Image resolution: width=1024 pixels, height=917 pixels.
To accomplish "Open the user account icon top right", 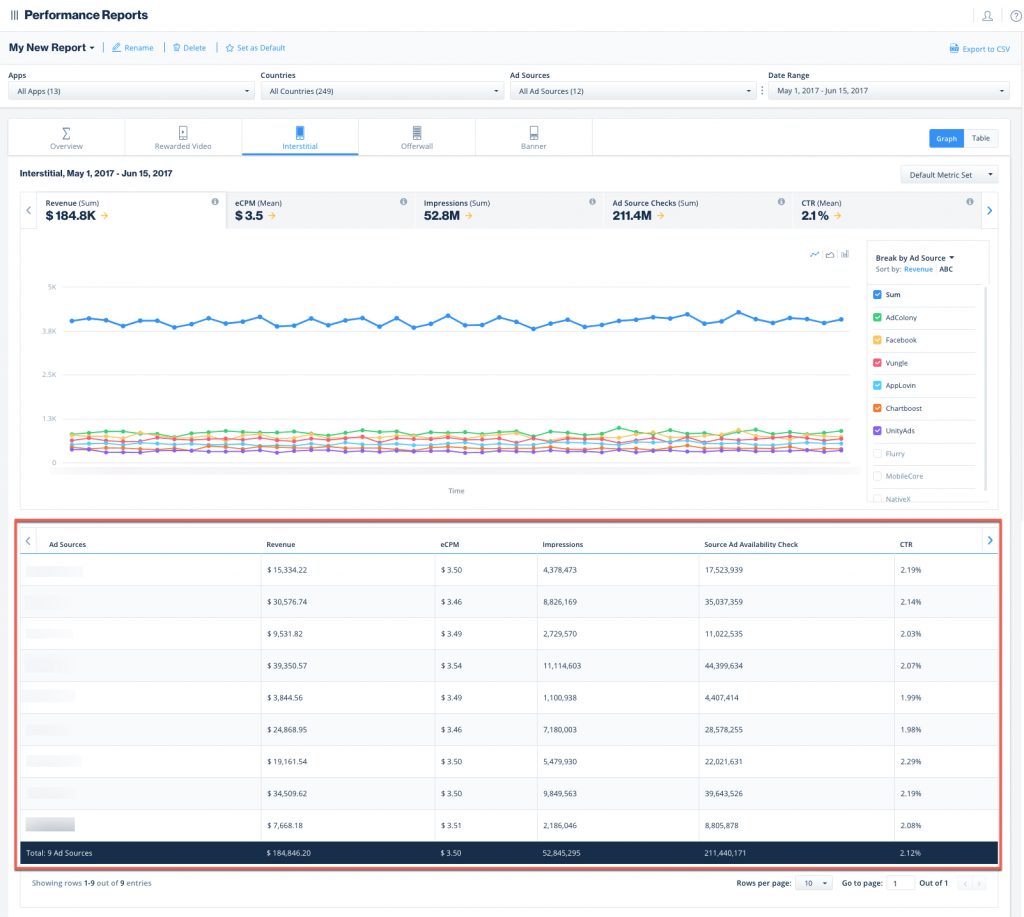I will pyautogui.click(x=987, y=15).
